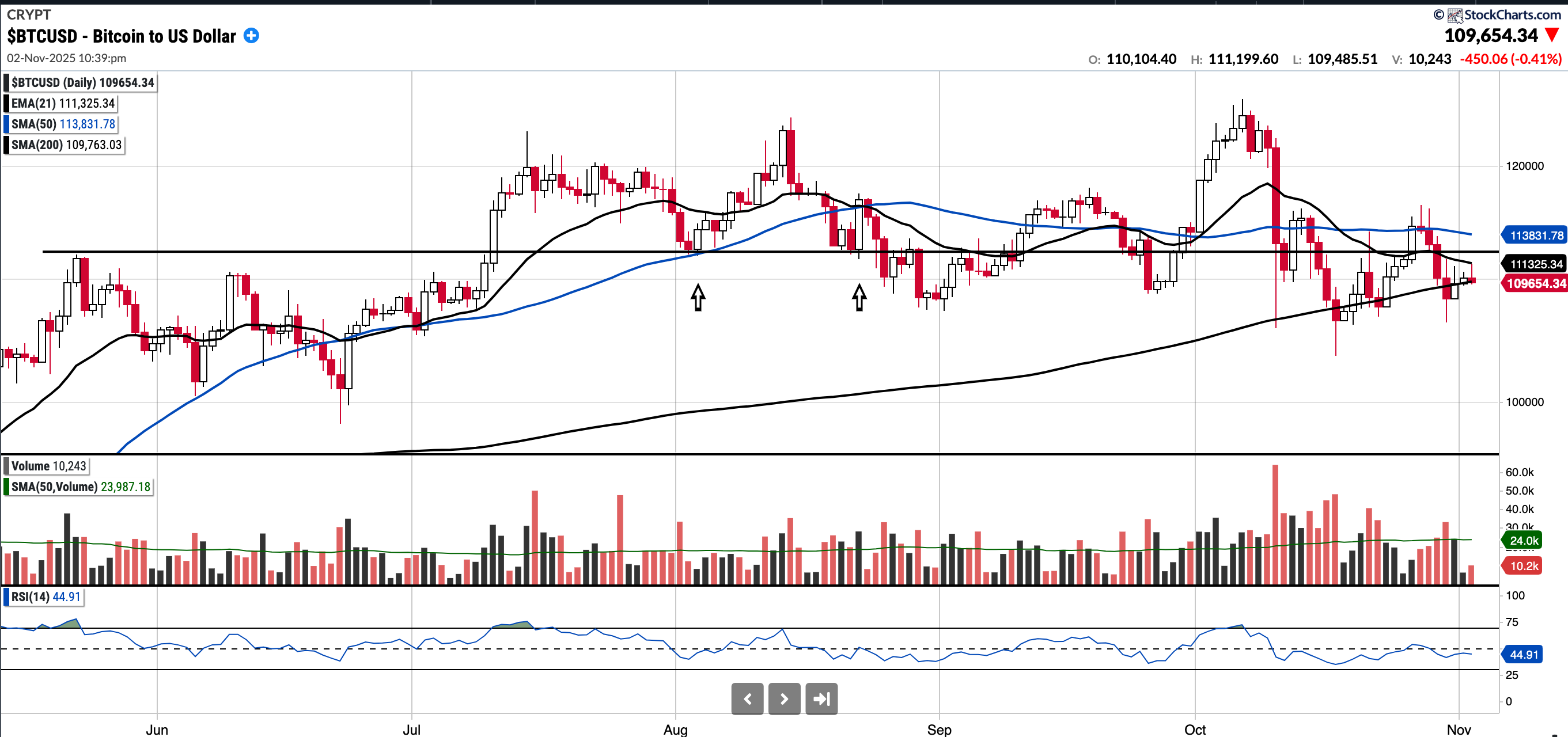Viewport: 1568px width, 737px height.
Task: Click the up-arrow annotation in late August
Action: pyautogui.click(x=859, y=297)
